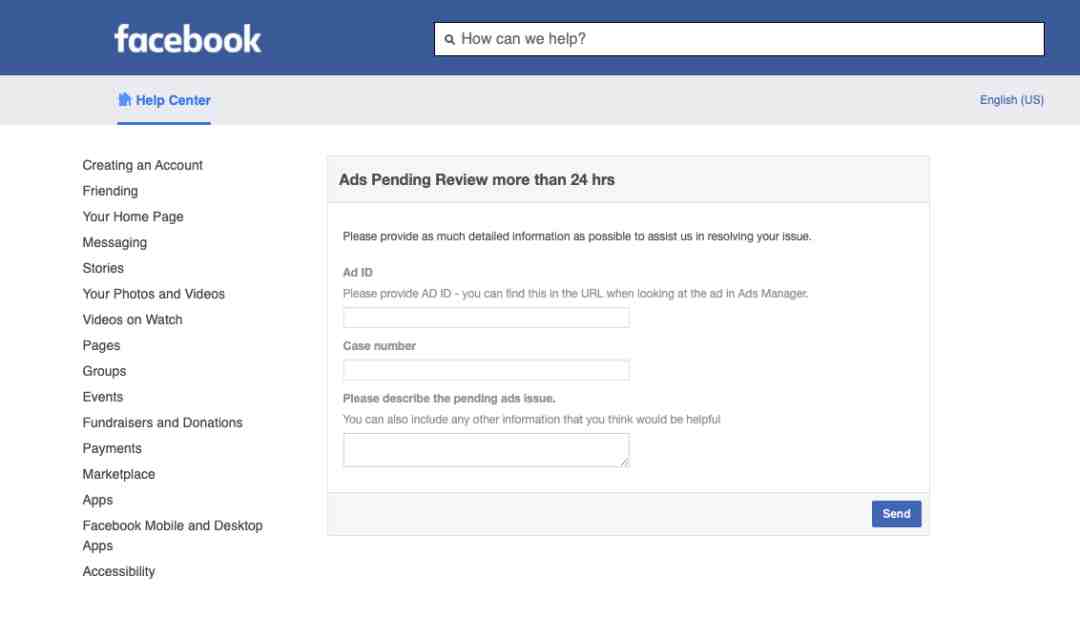Screen dimensions: 1080x637
Task: Click the 'Ads Pending Review more than 24 hrs' heading
Action: (477, 180)
